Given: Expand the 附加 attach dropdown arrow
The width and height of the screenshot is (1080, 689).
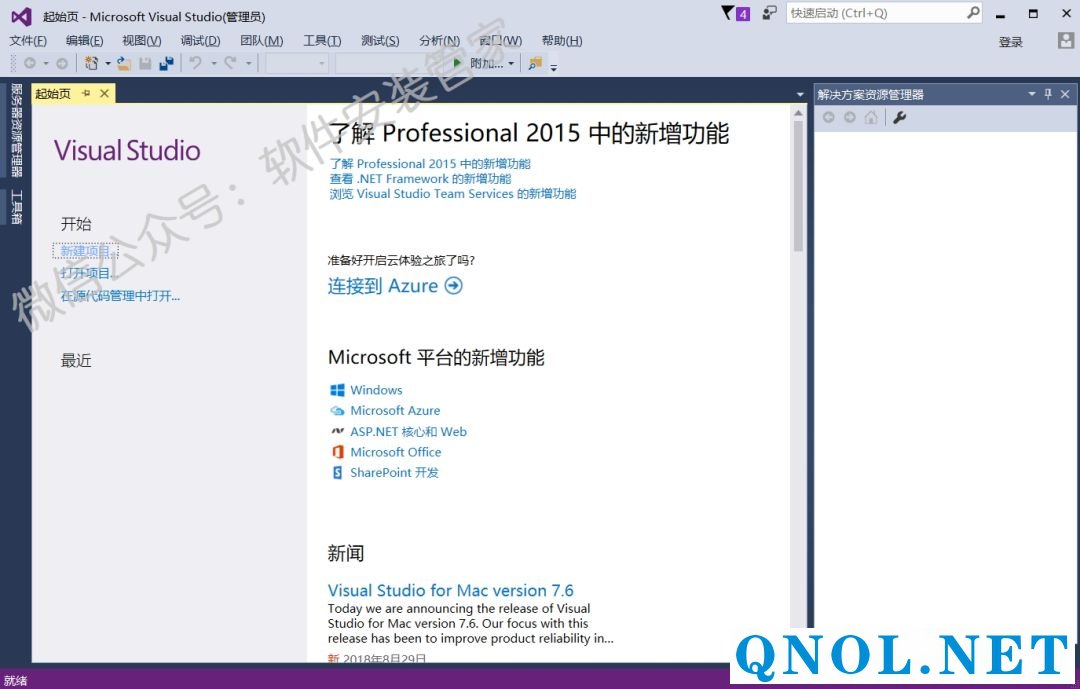Looking at the screenshot, I should 511,64.
